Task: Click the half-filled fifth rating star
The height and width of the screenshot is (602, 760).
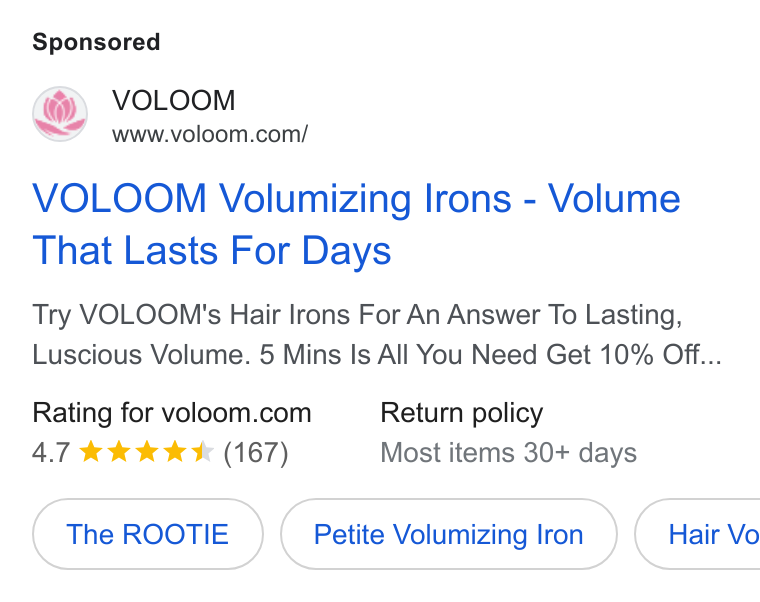Action: 203,452
